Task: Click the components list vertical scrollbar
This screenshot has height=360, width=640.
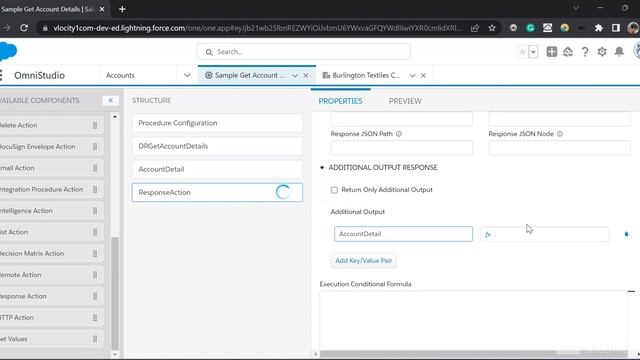Action: click(115, 293)
